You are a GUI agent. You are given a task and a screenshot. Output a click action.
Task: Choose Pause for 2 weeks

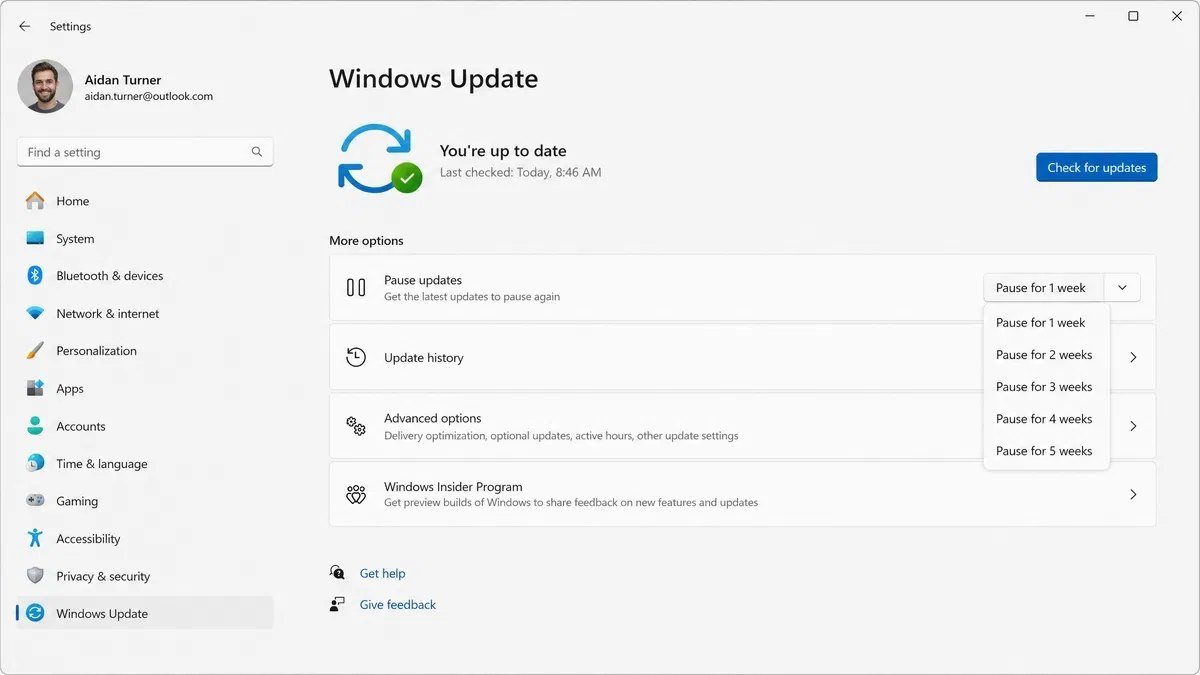pos(1046,355)
